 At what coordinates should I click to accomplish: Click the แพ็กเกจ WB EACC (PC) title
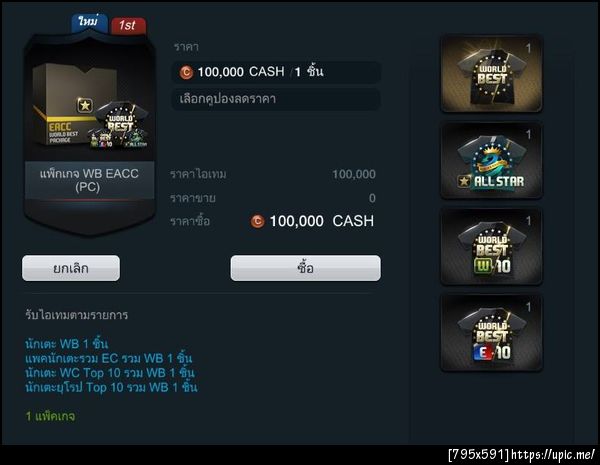coord(89,180)
